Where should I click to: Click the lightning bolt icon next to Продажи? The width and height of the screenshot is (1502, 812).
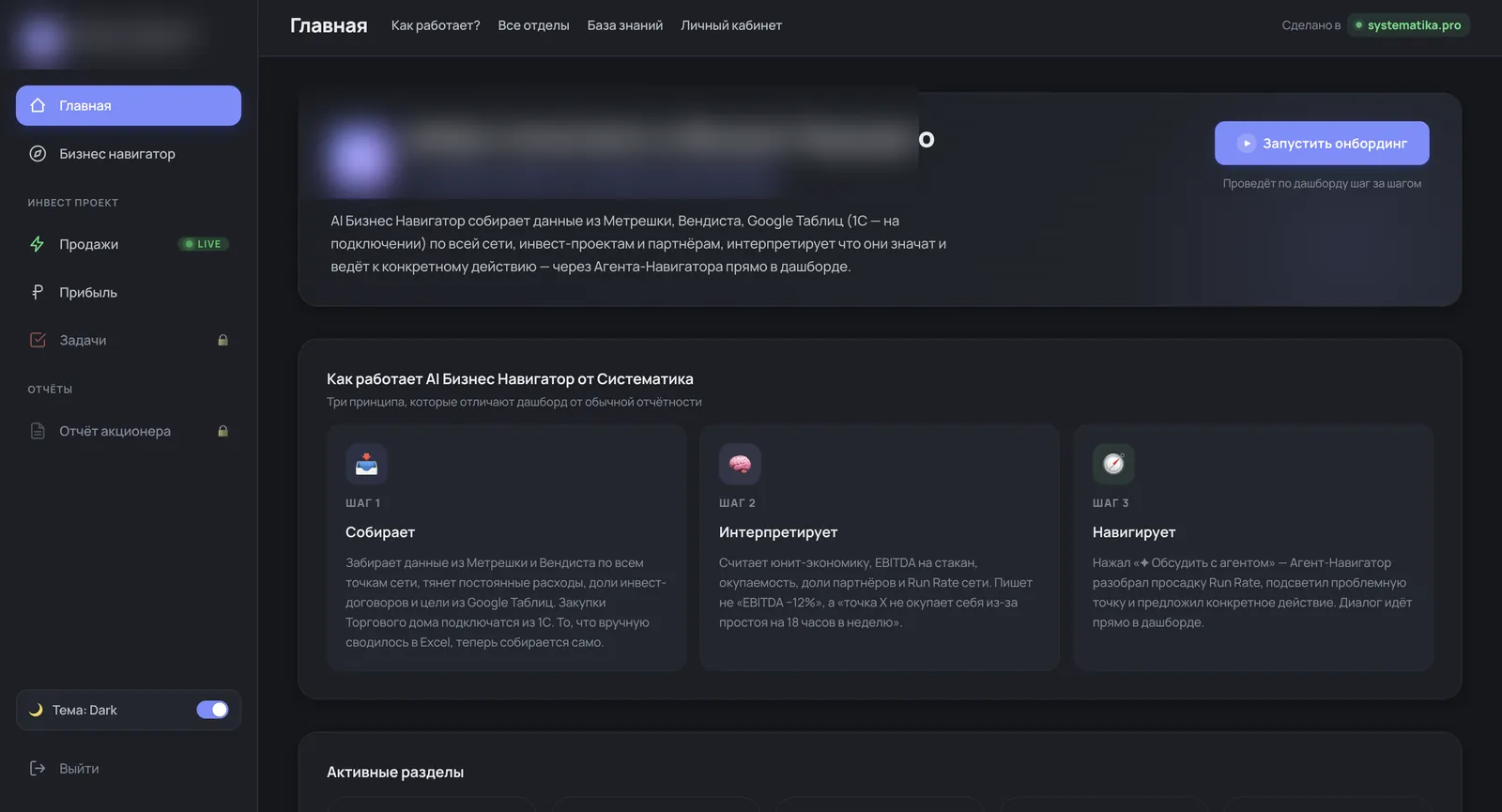coord(38,244)
